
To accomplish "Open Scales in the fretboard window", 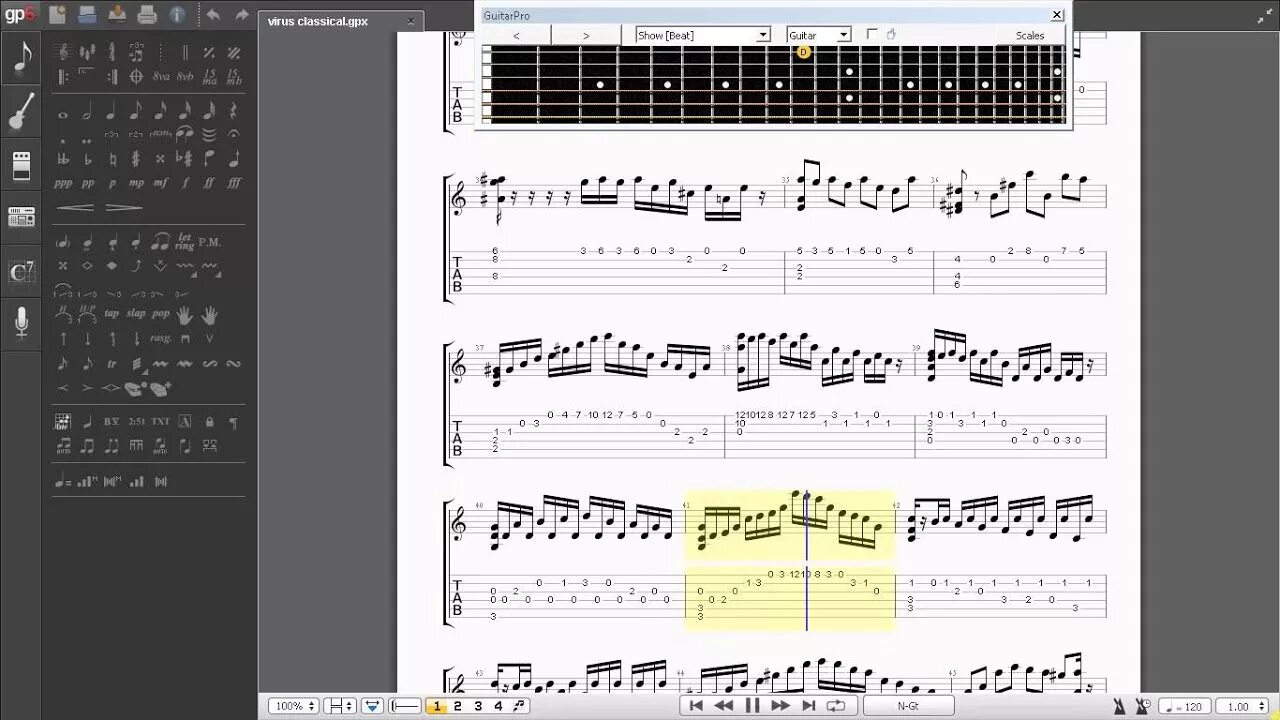I will coord(1030,35).
